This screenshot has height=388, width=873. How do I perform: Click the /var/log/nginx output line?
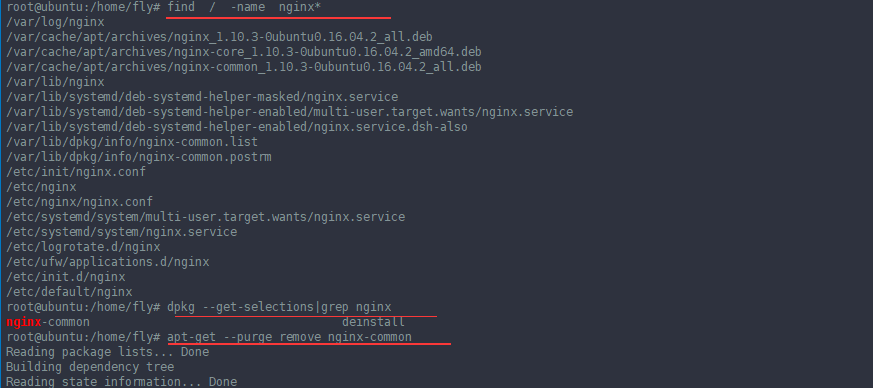tap(55, 22)
